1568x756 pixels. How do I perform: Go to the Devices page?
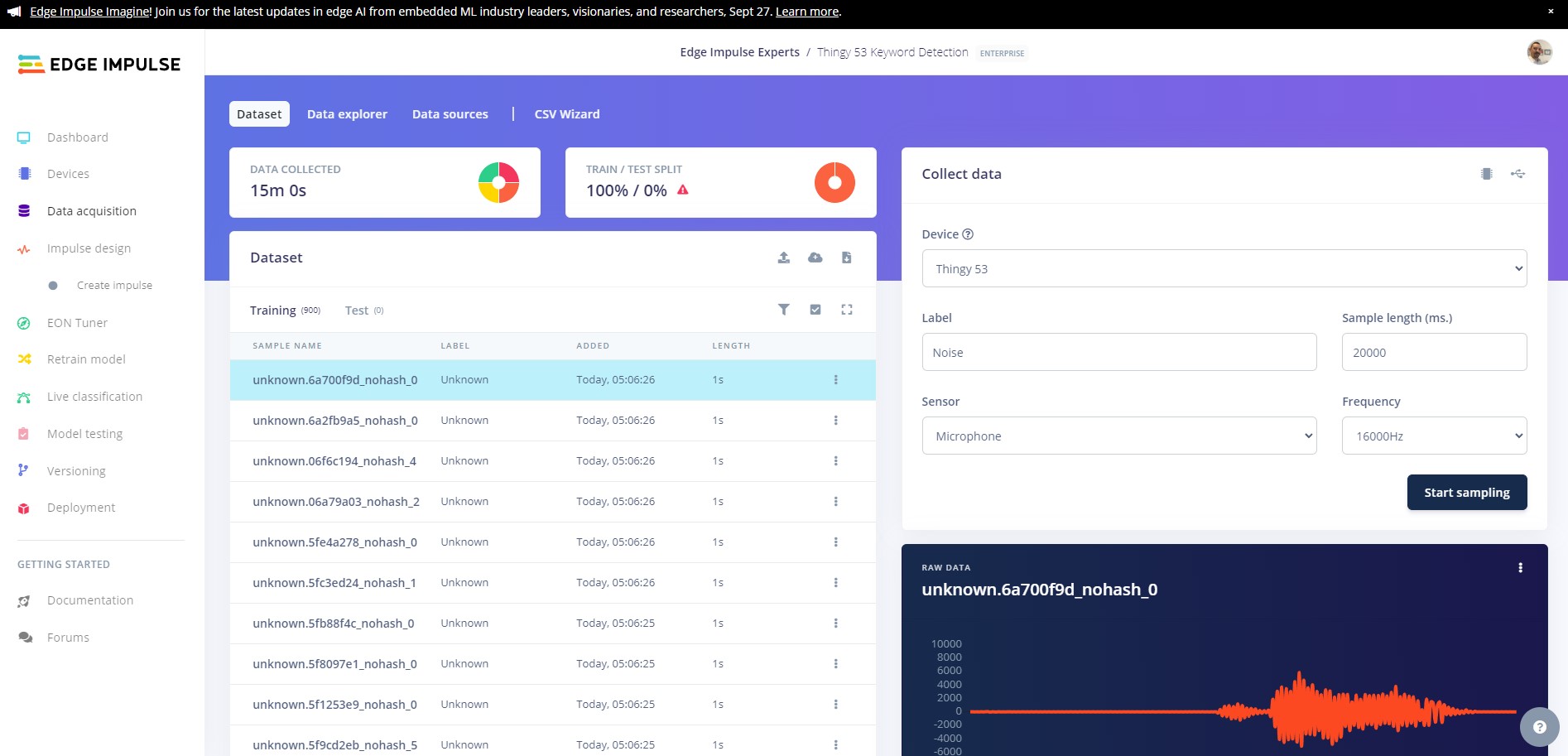pyautogui.click(x=68, y=174)
